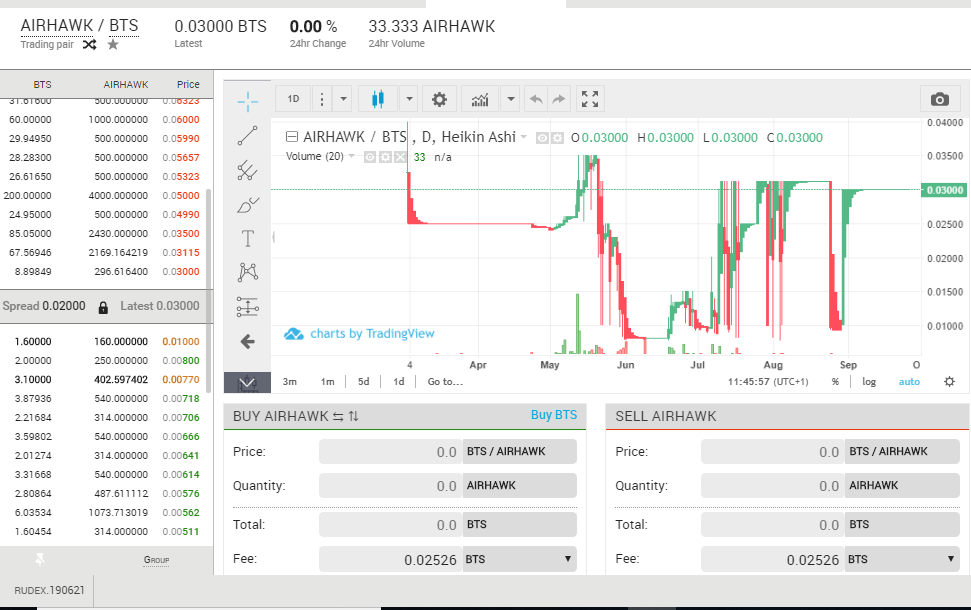Click the 11:45:57 (UTC+1) timezone clock
The height and width of the screenshot is (610, 971).
click(x=768, y=381)
